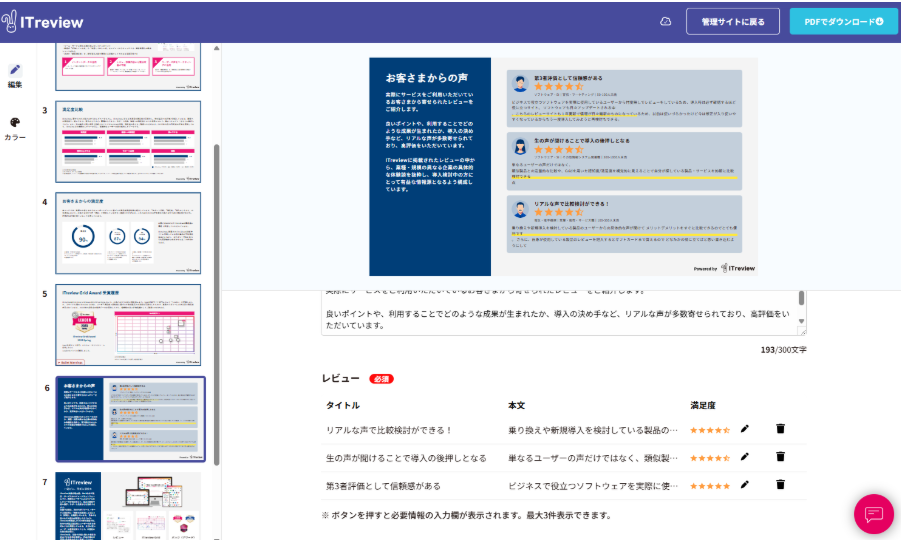The width and height of the screenshot is (901, 547).
Task: Click the レビュー section heading
Action: (x=341, y=379)
